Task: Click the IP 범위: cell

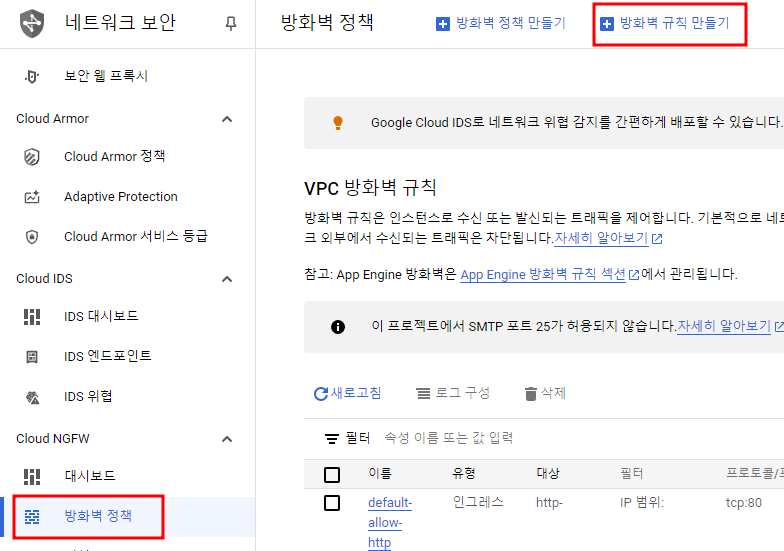Action: [x=642, y=502]
